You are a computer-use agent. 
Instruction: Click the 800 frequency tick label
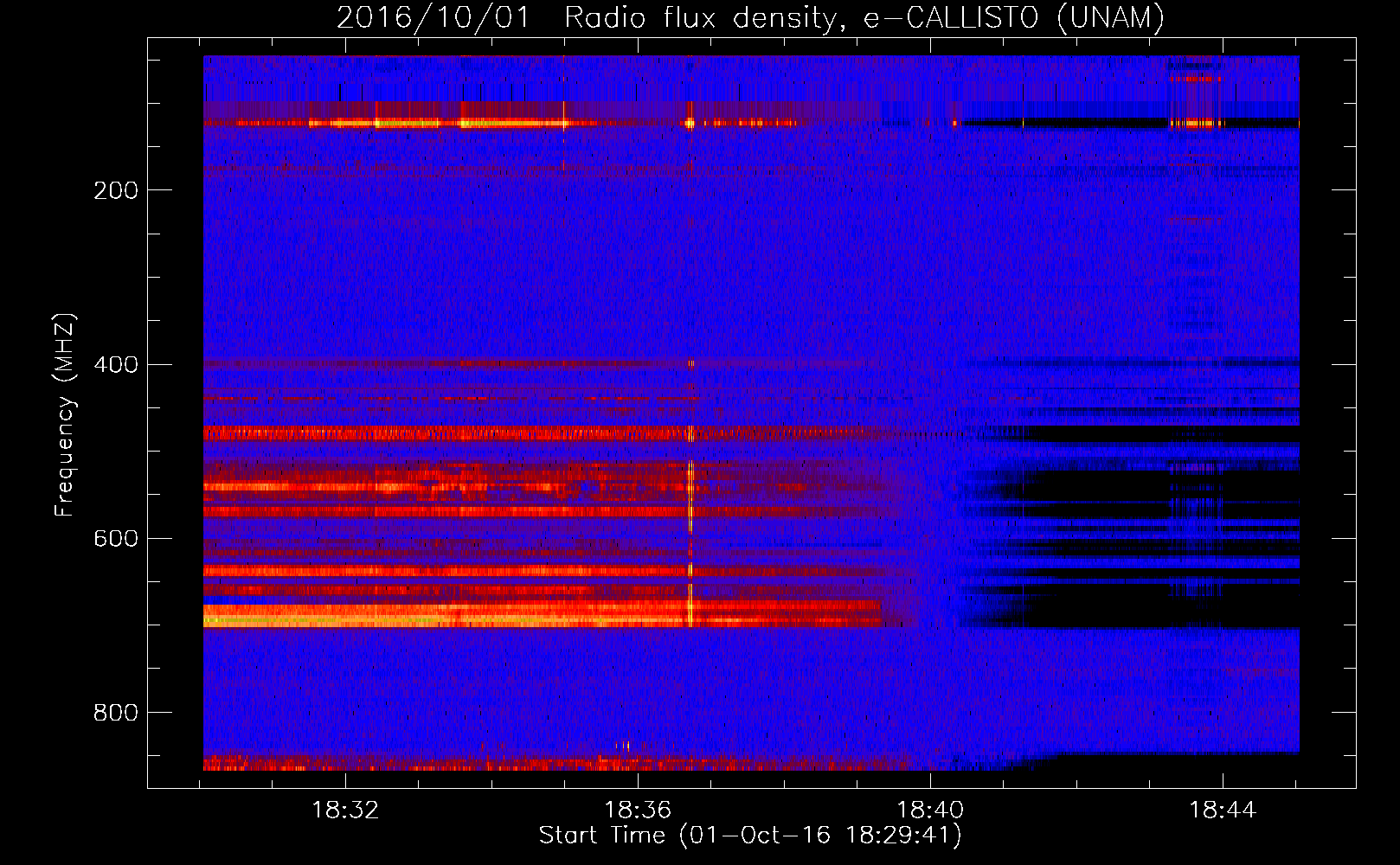point(116,713)
